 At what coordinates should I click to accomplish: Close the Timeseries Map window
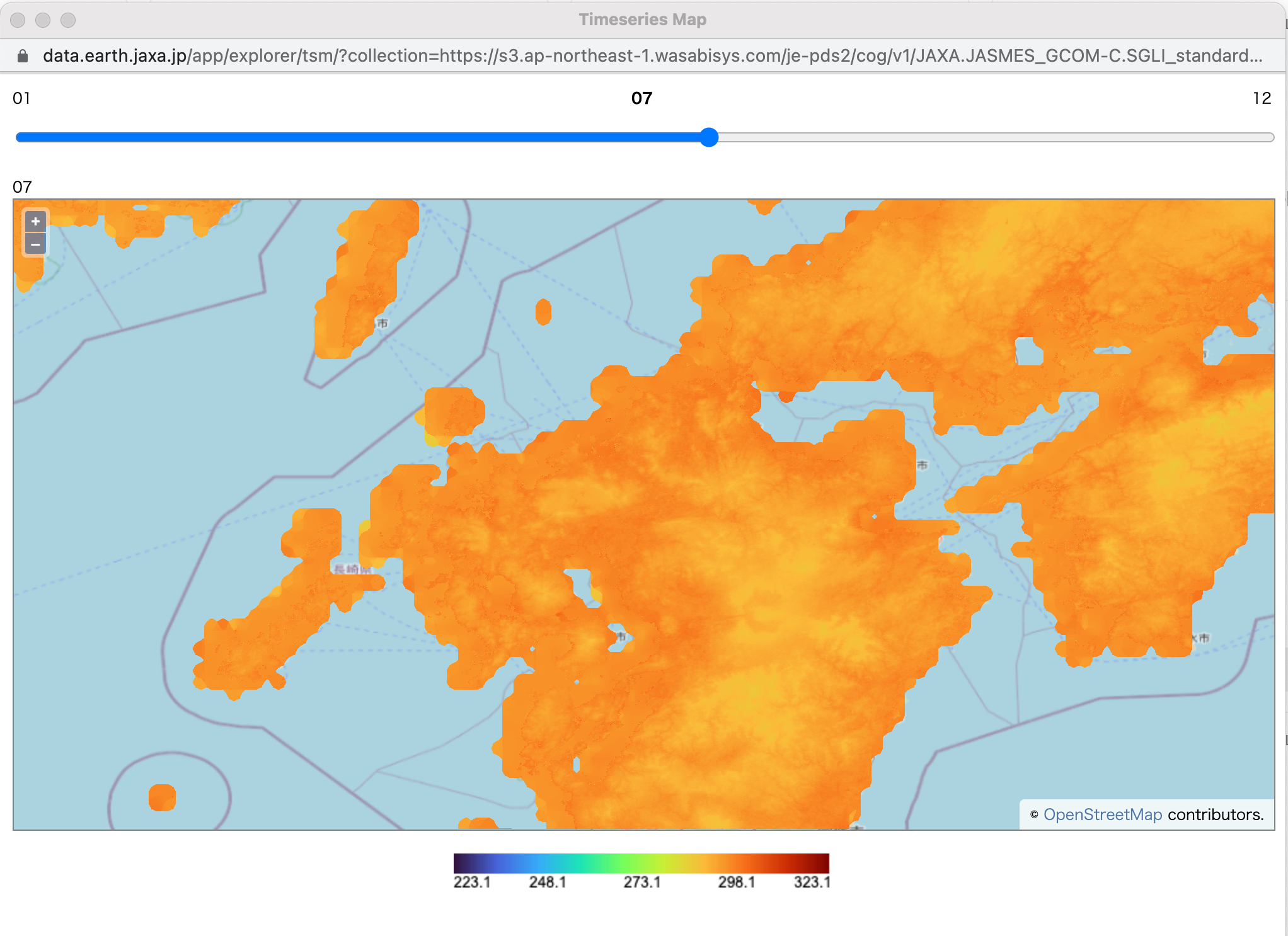18,20
